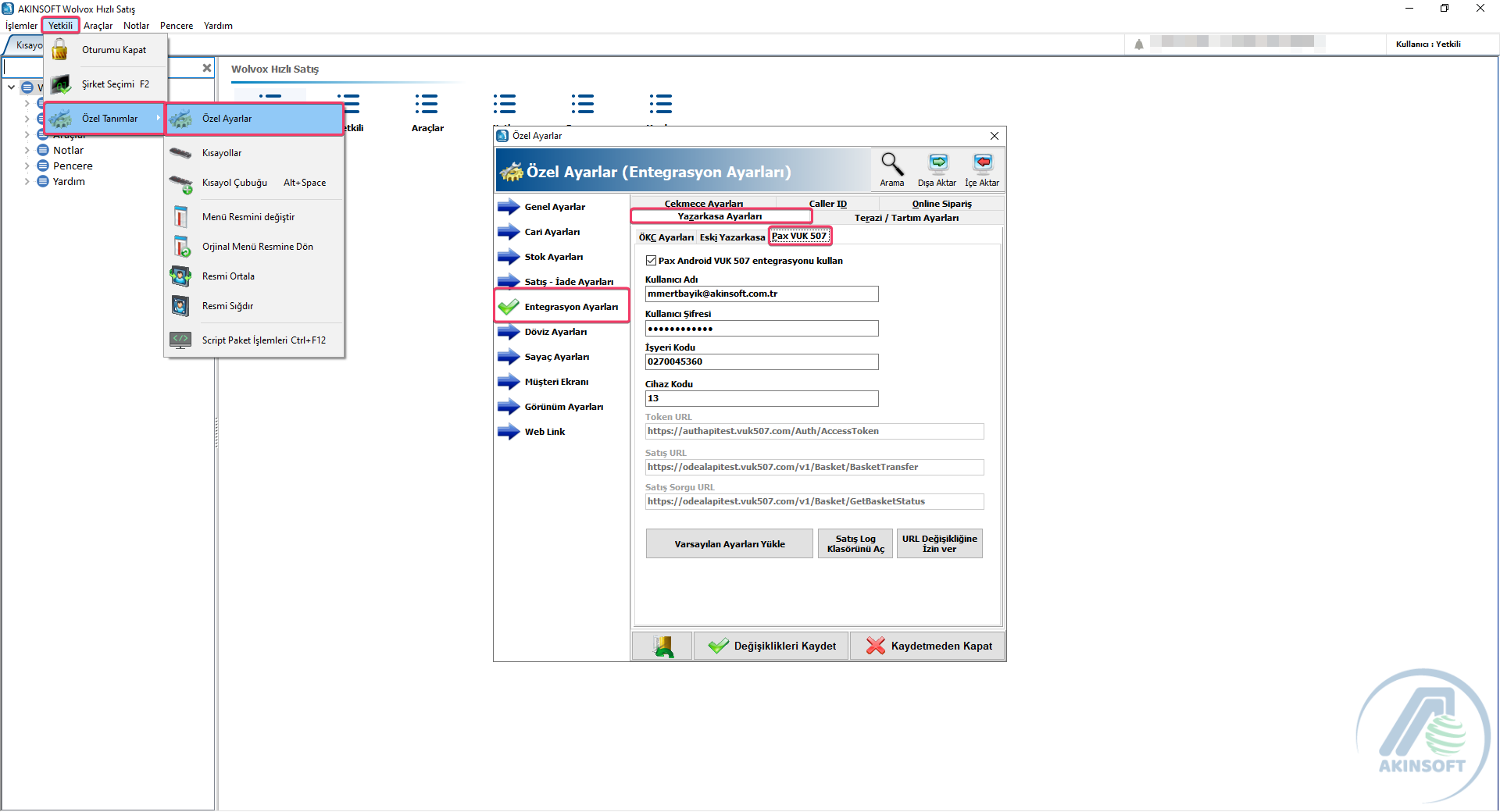Click the green check icon of Entegrasyon Ayarları
Viewport: 1500px width, 812px height.
pyautogui.click(x=509, y=307)
